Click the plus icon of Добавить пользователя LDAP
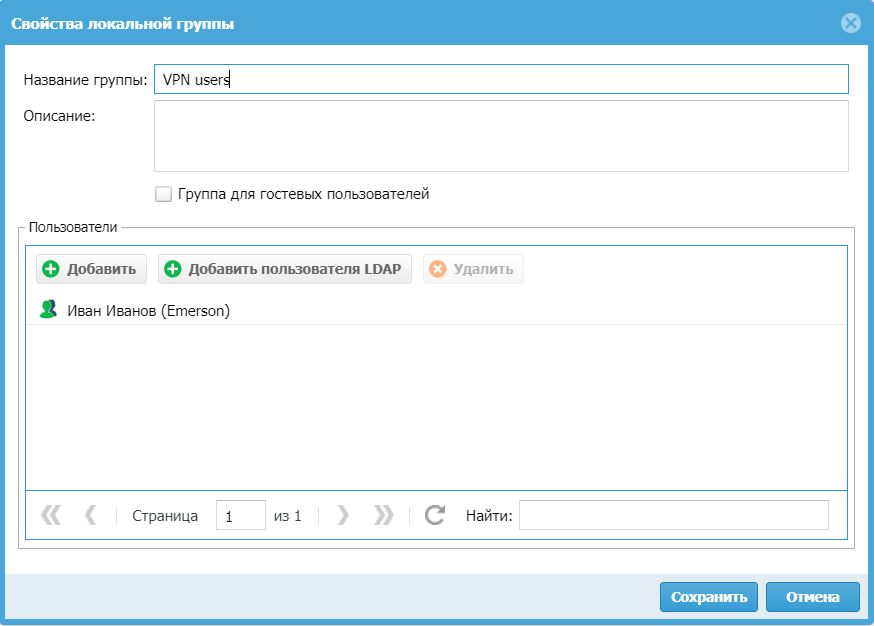The image size is (874, 626). [x=173, y=269]
